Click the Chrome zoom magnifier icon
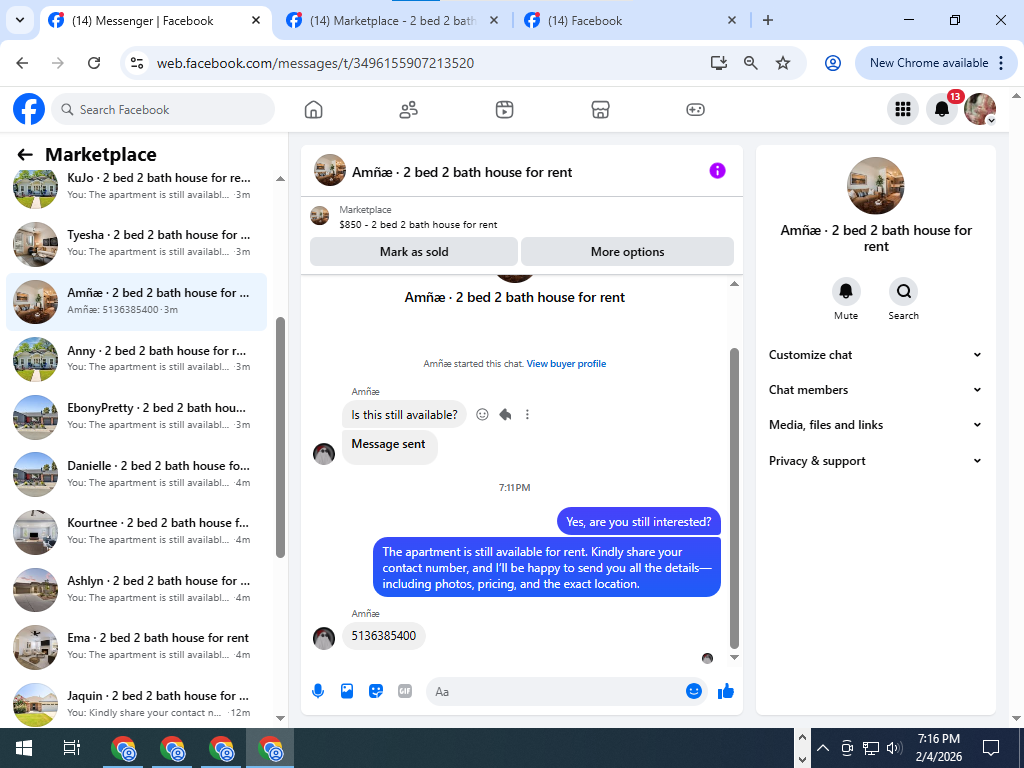Screen dimensions: 1024x768 tap(750, 63)
